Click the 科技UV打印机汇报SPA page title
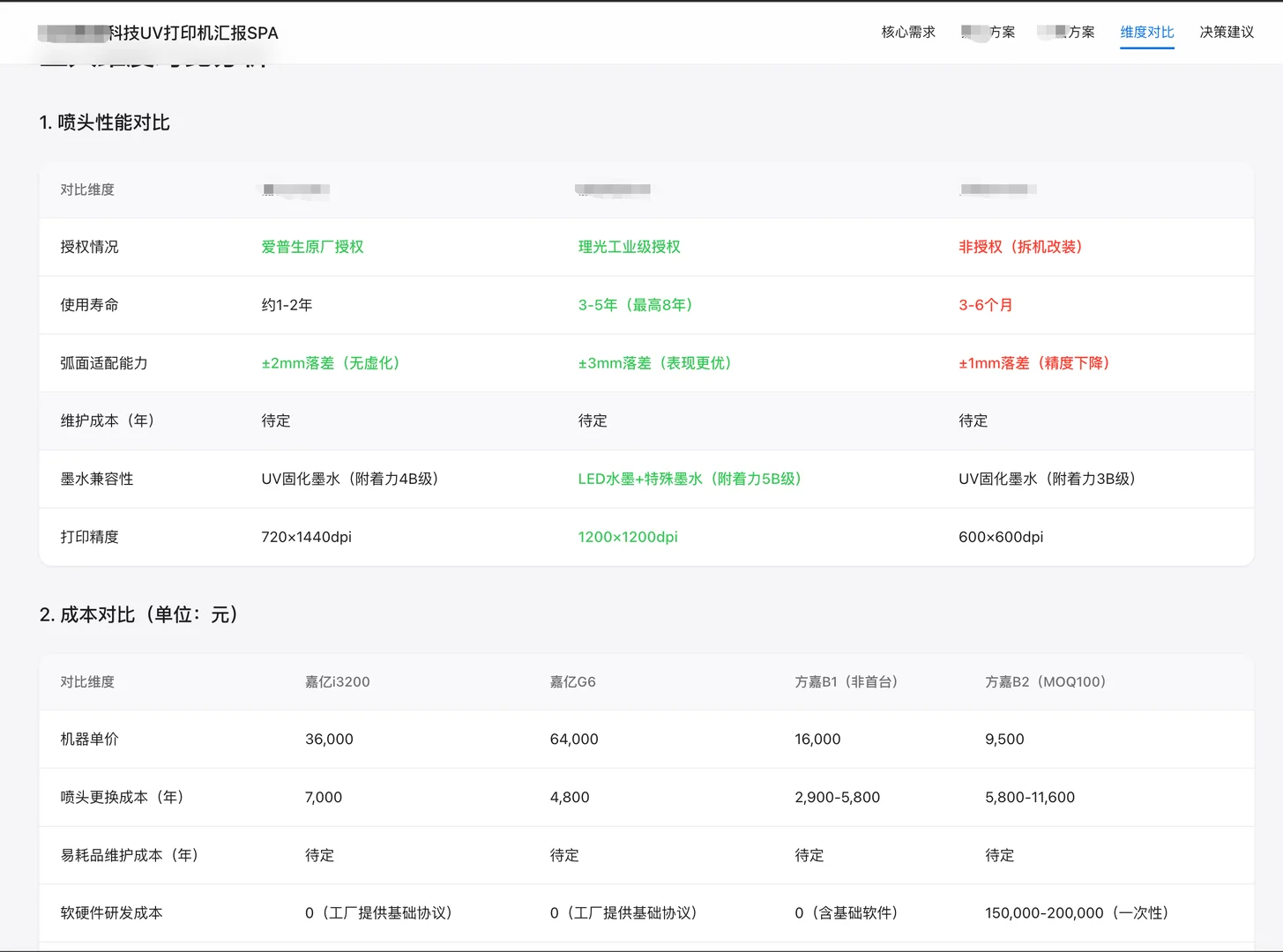 tap(157, 33)
